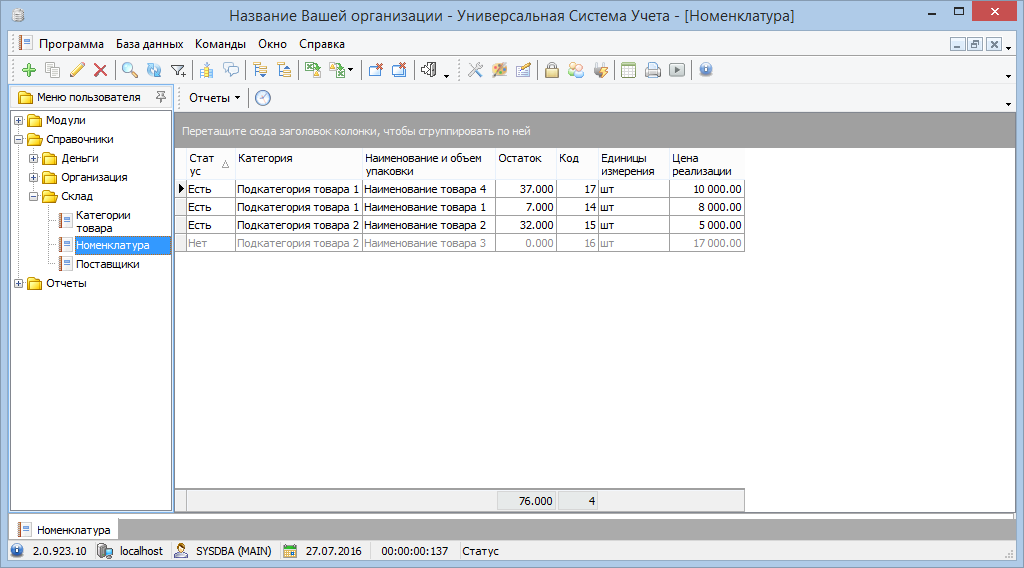
Task: Select Поставщики in the tree
Action: pyautogui.click(x=107, y=265)
